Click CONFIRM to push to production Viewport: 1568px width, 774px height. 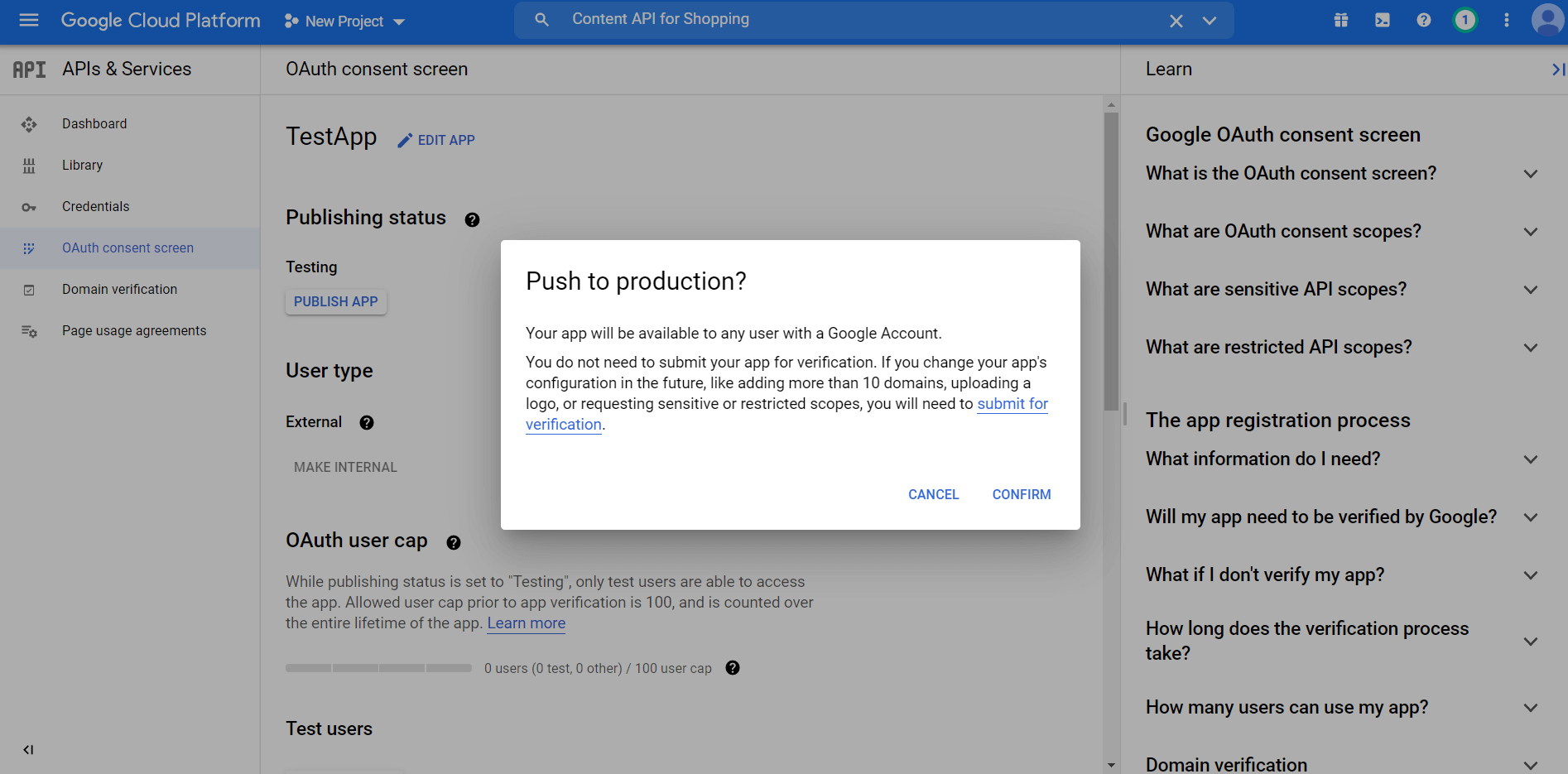[1022, 494]
